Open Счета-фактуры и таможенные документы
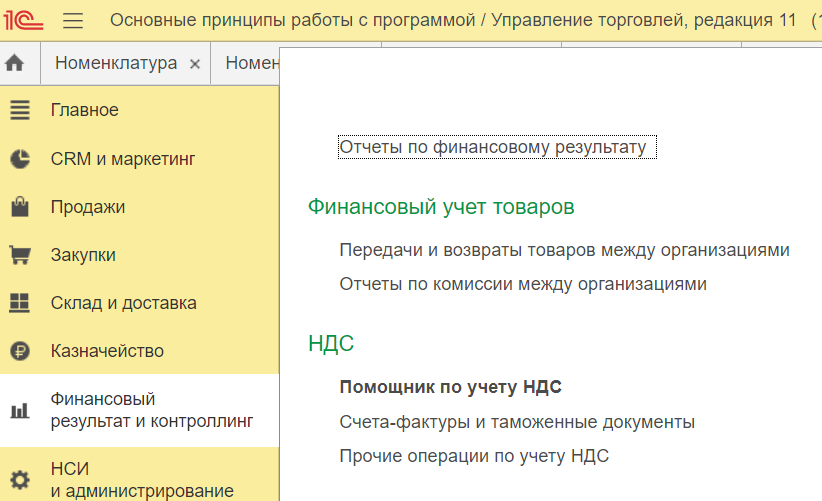This screenshot has width=822, height=501. (517, 422)
